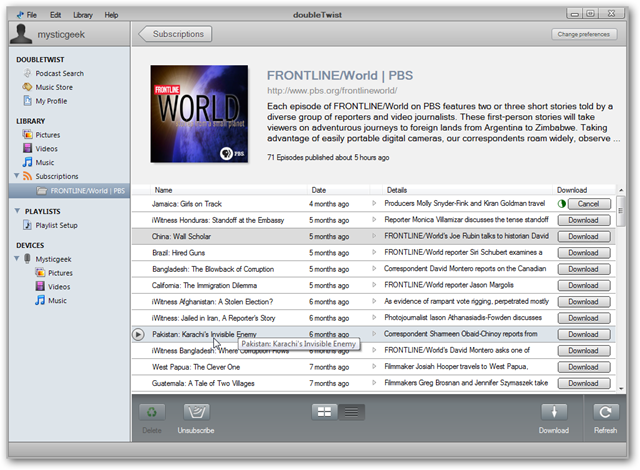Go back to Subscriptions
640x470 pixels.
coord(175,34)
